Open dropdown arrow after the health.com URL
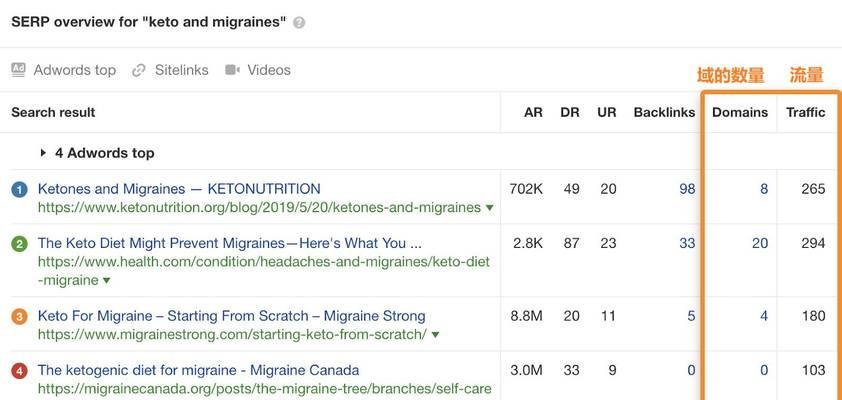This screenshot has width=842, height=400. pyautogui.click(x=106, y=280)
